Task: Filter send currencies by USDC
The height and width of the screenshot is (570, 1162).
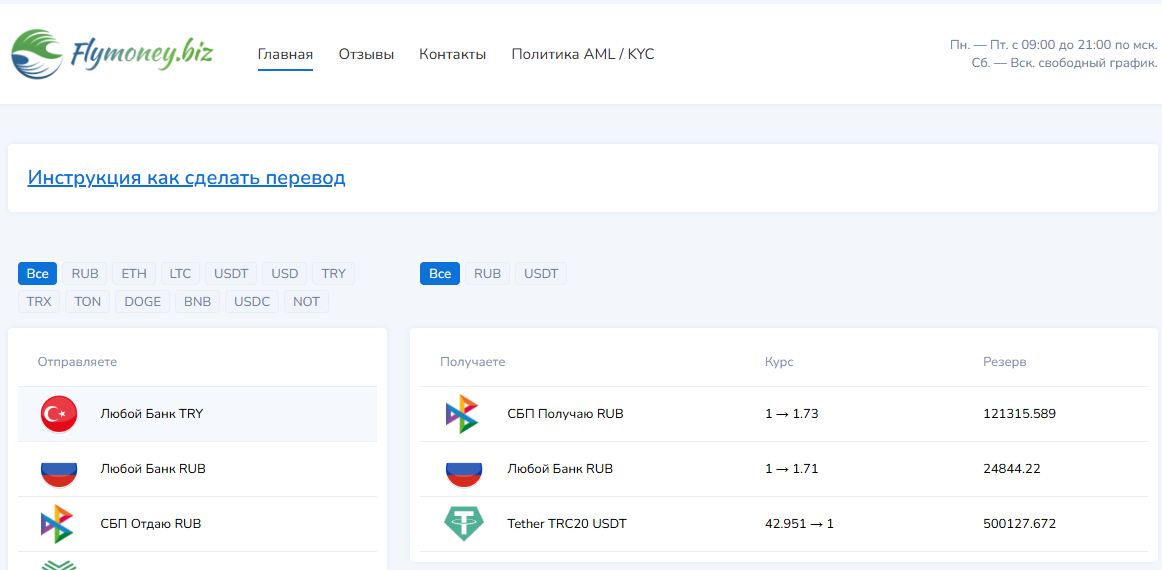Action: [252, 302]
